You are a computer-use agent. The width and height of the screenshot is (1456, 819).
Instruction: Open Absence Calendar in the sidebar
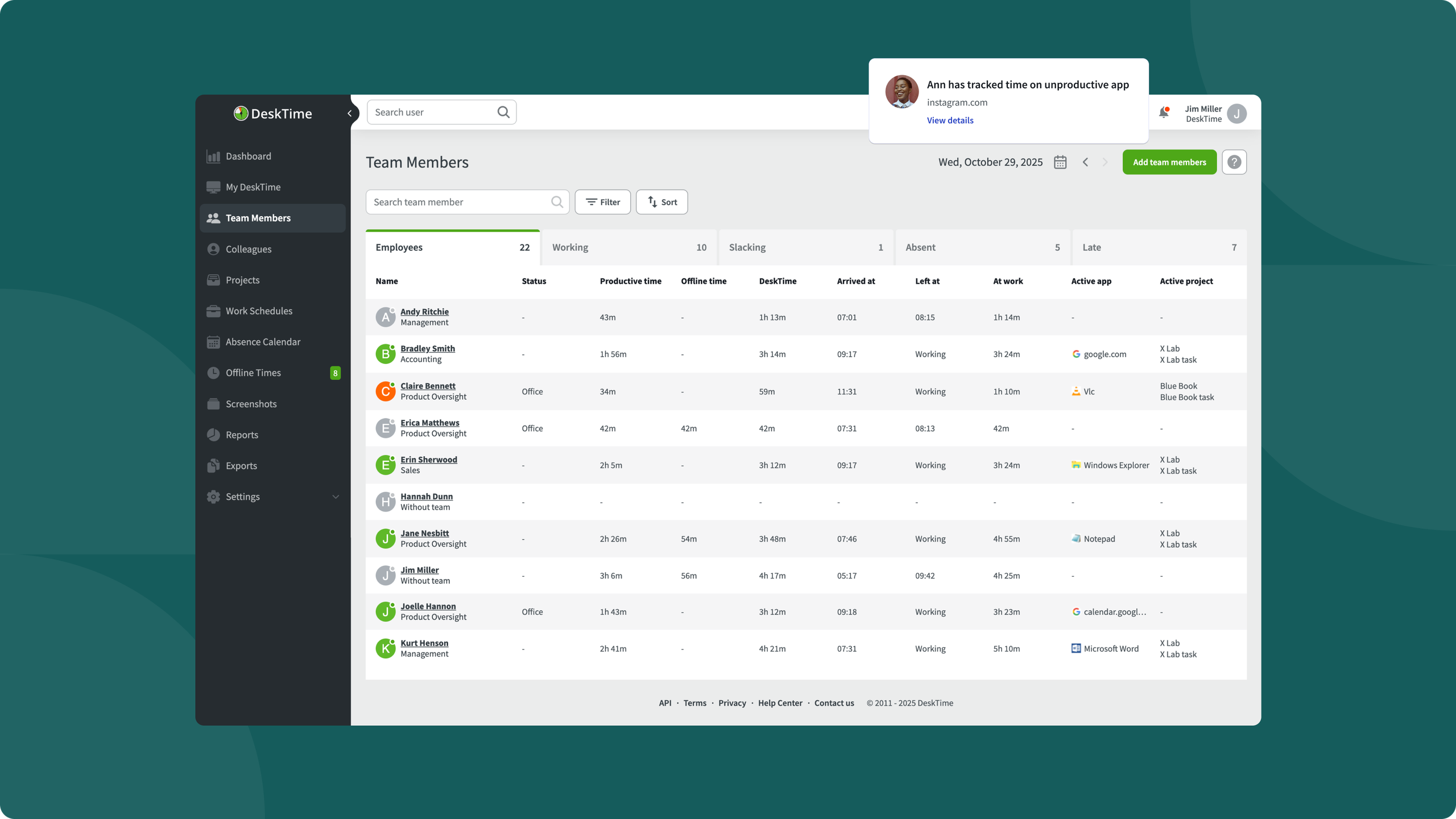pyautogui.click(x=263, y=342)
